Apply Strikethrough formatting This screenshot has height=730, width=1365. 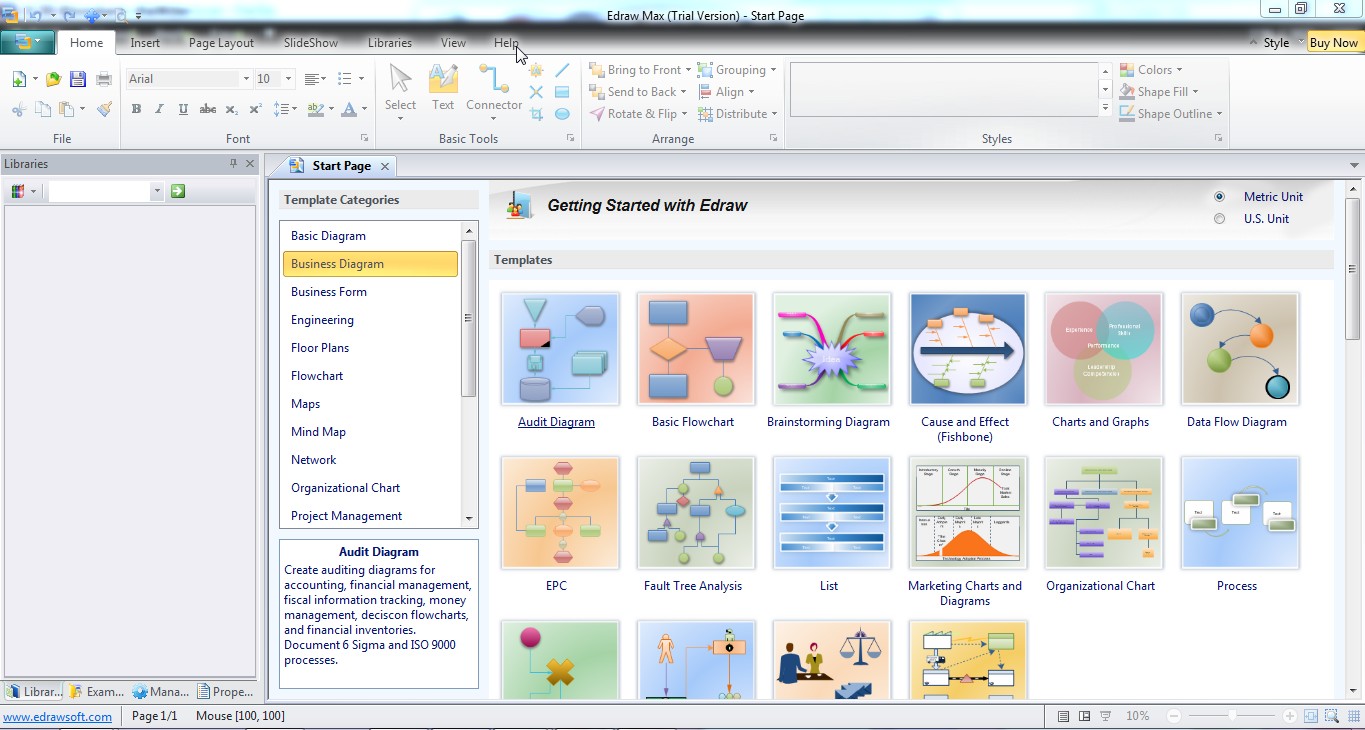[x=208, y=109]
